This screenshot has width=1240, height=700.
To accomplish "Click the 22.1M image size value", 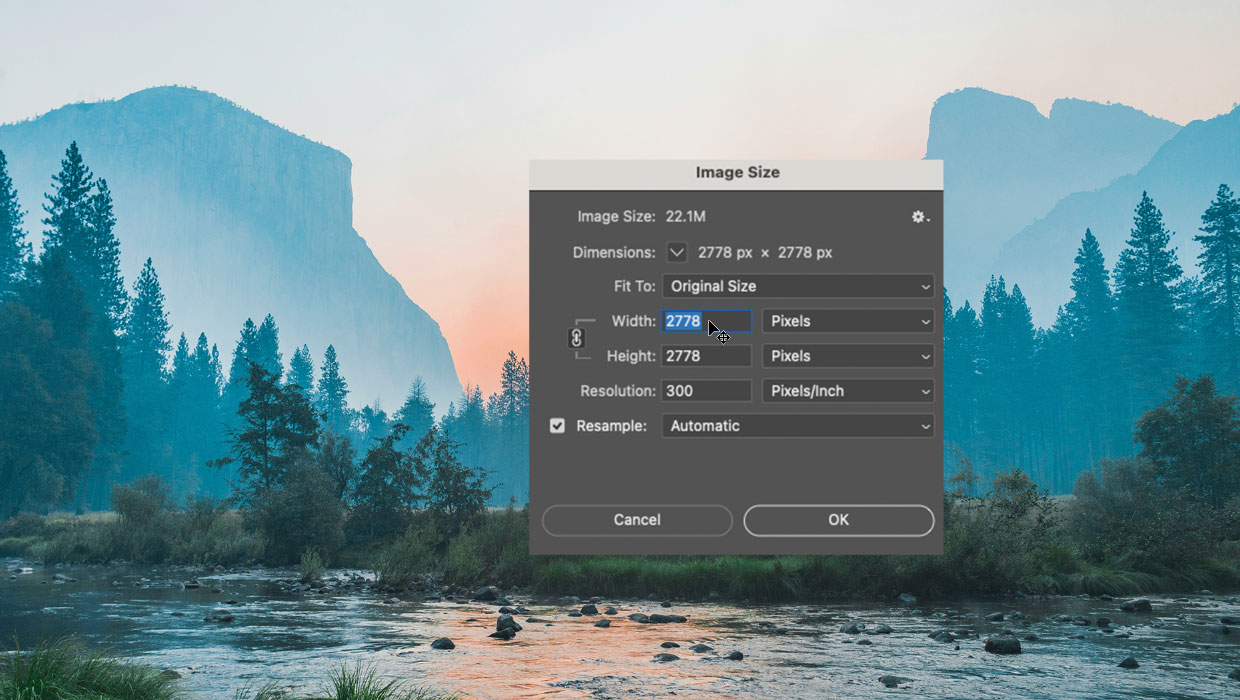I will click(x=686, y=216).
